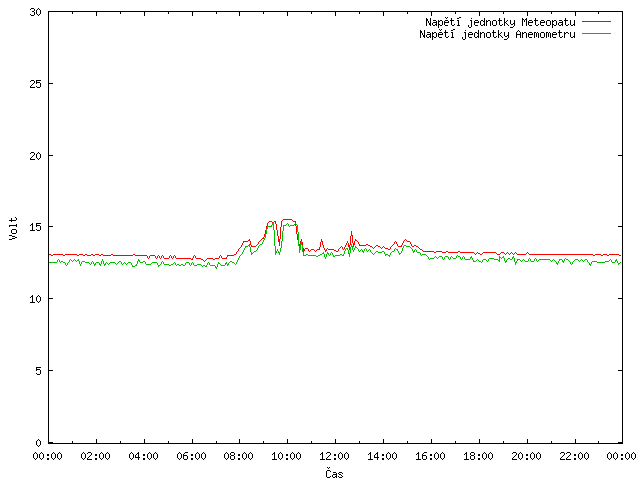Image resolution: width=640 pixels, height=480 pixels.
Task: Click the x-axis label '06:00'
Action: point(191,456)
